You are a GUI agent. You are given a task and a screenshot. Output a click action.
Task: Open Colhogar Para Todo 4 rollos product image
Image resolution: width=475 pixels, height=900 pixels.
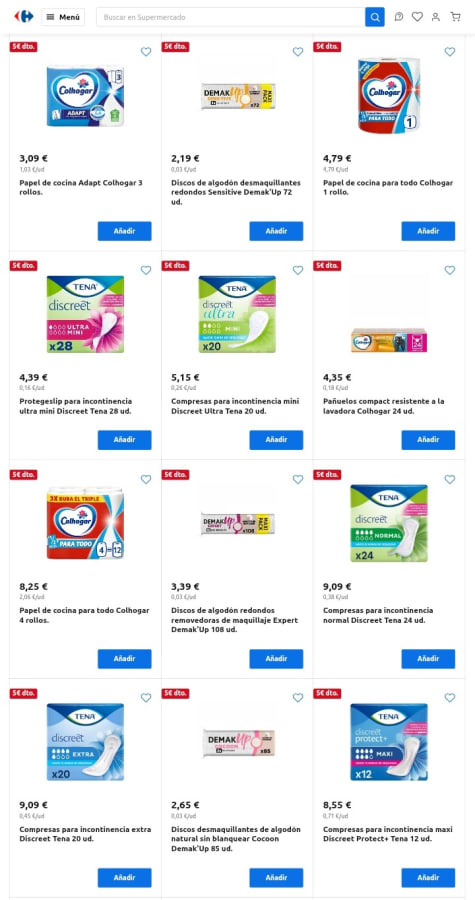point(85,523)
